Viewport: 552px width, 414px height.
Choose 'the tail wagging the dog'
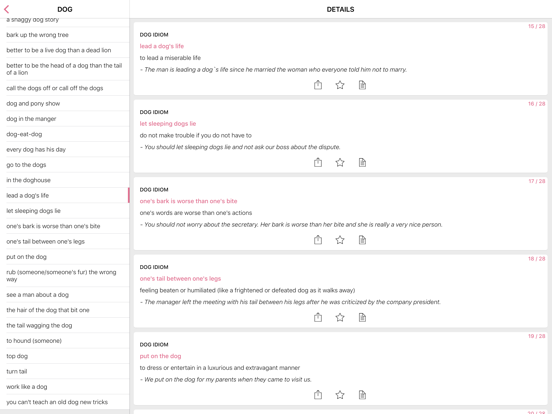(x=64, y=325)
